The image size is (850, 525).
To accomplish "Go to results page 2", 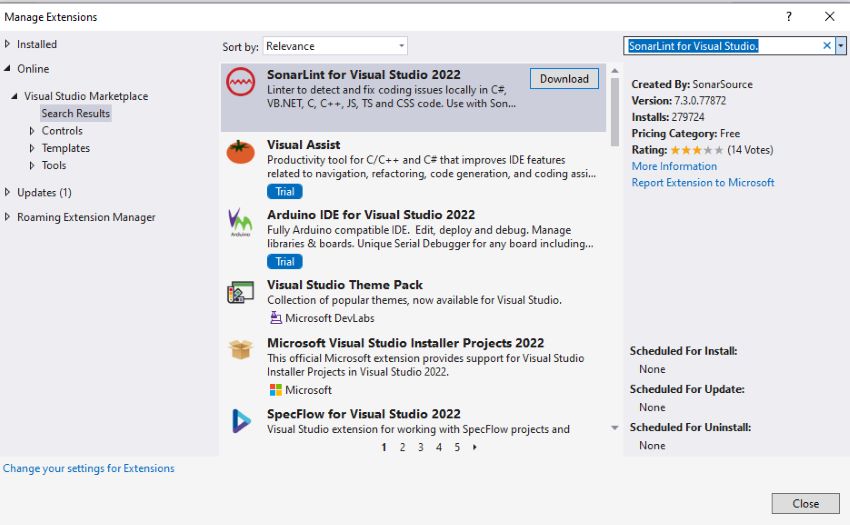I will [402, 447].
